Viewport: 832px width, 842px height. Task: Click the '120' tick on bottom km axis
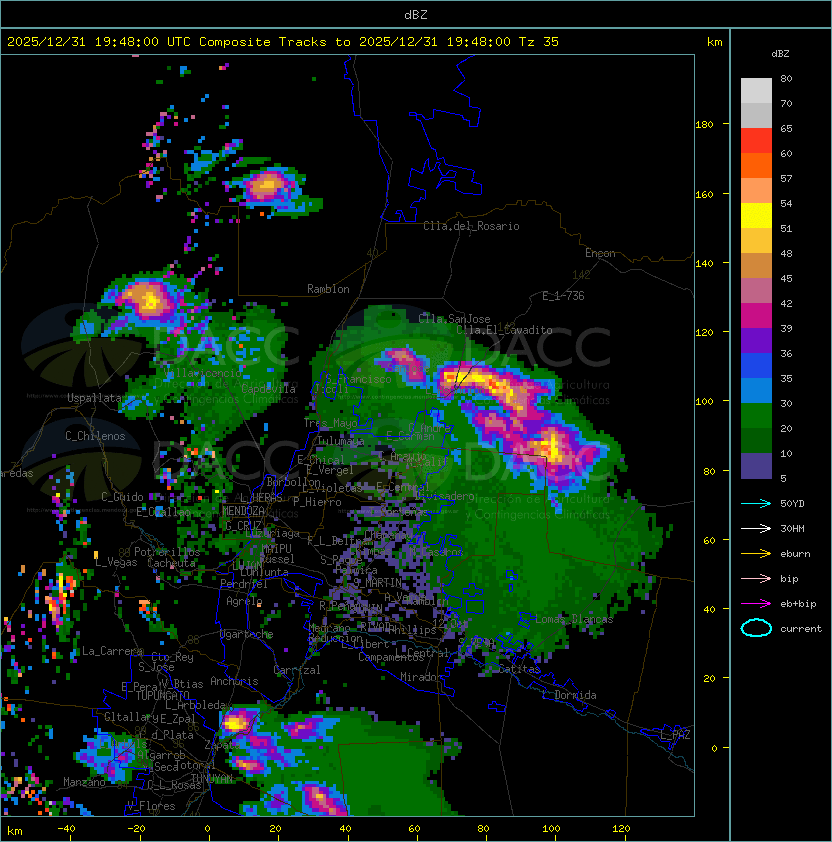[x=621, y=829]
